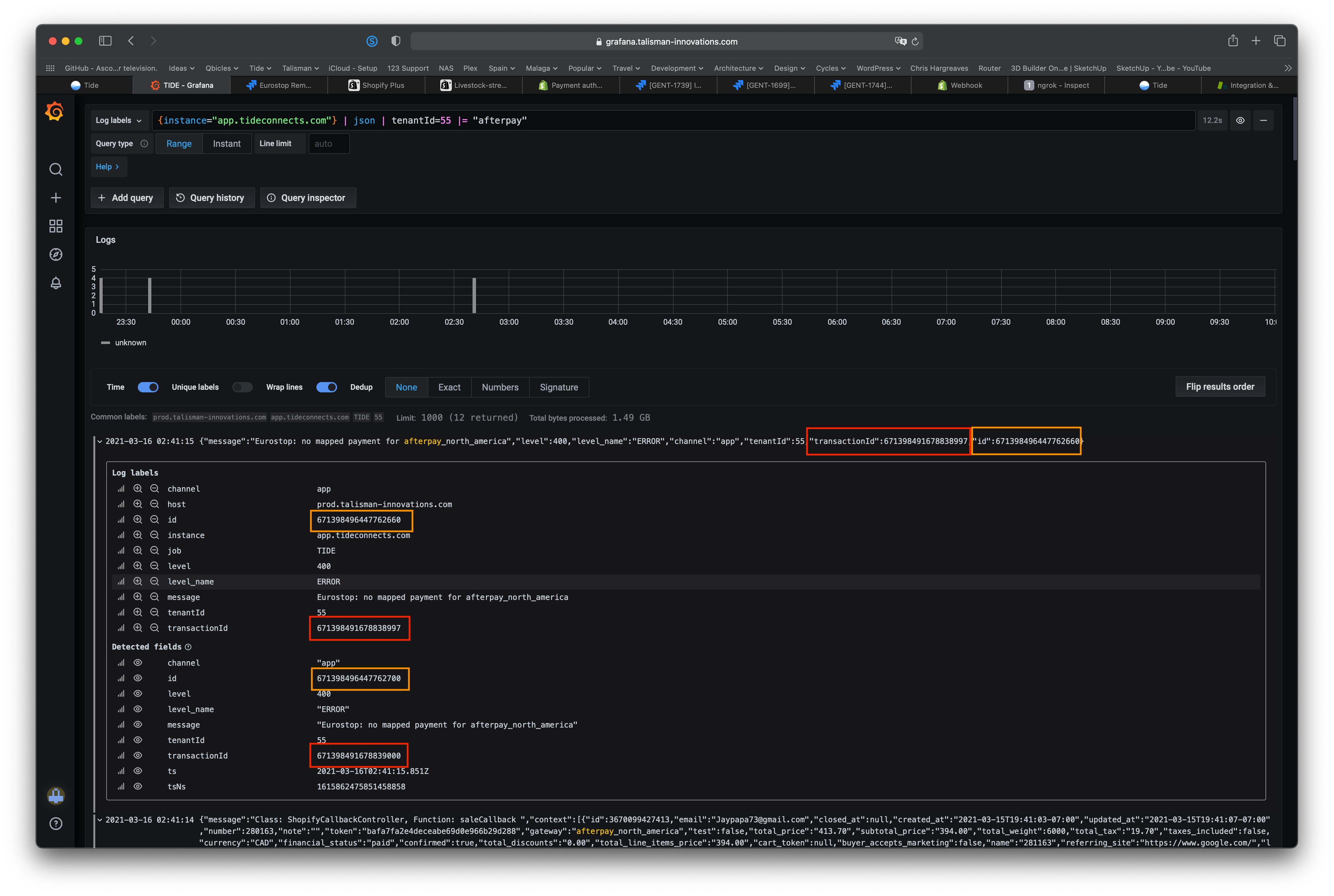Enable the Unique labels switch

(x=242, y=387)
